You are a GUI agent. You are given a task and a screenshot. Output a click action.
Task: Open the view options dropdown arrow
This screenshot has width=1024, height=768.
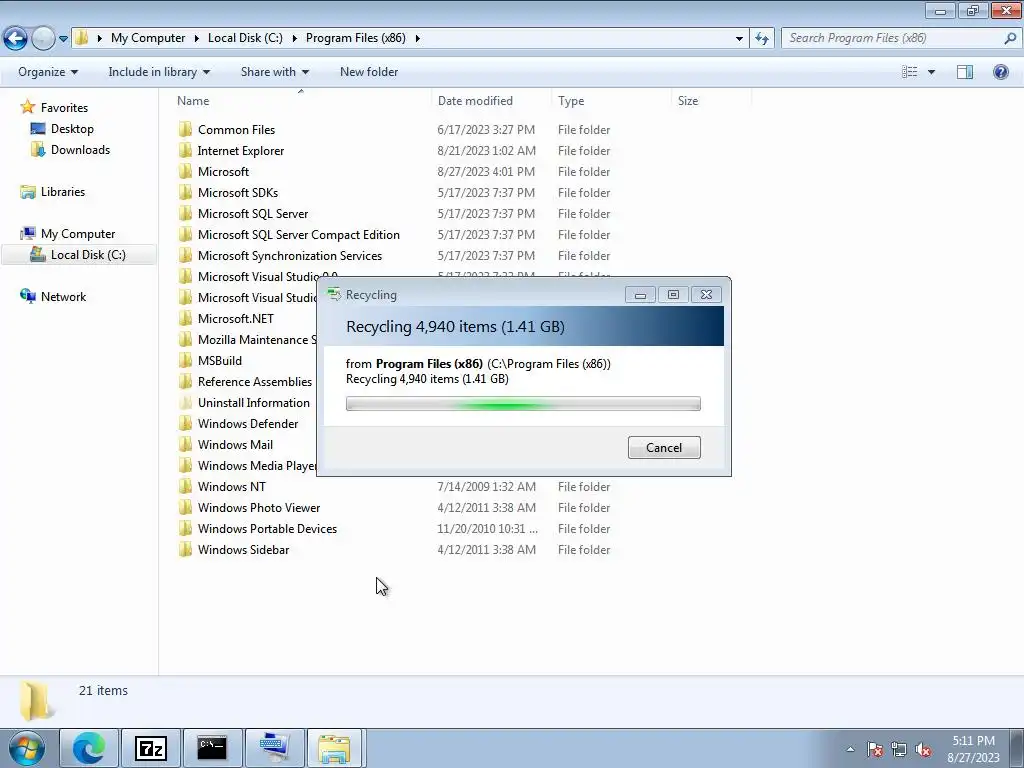(931, 72)
